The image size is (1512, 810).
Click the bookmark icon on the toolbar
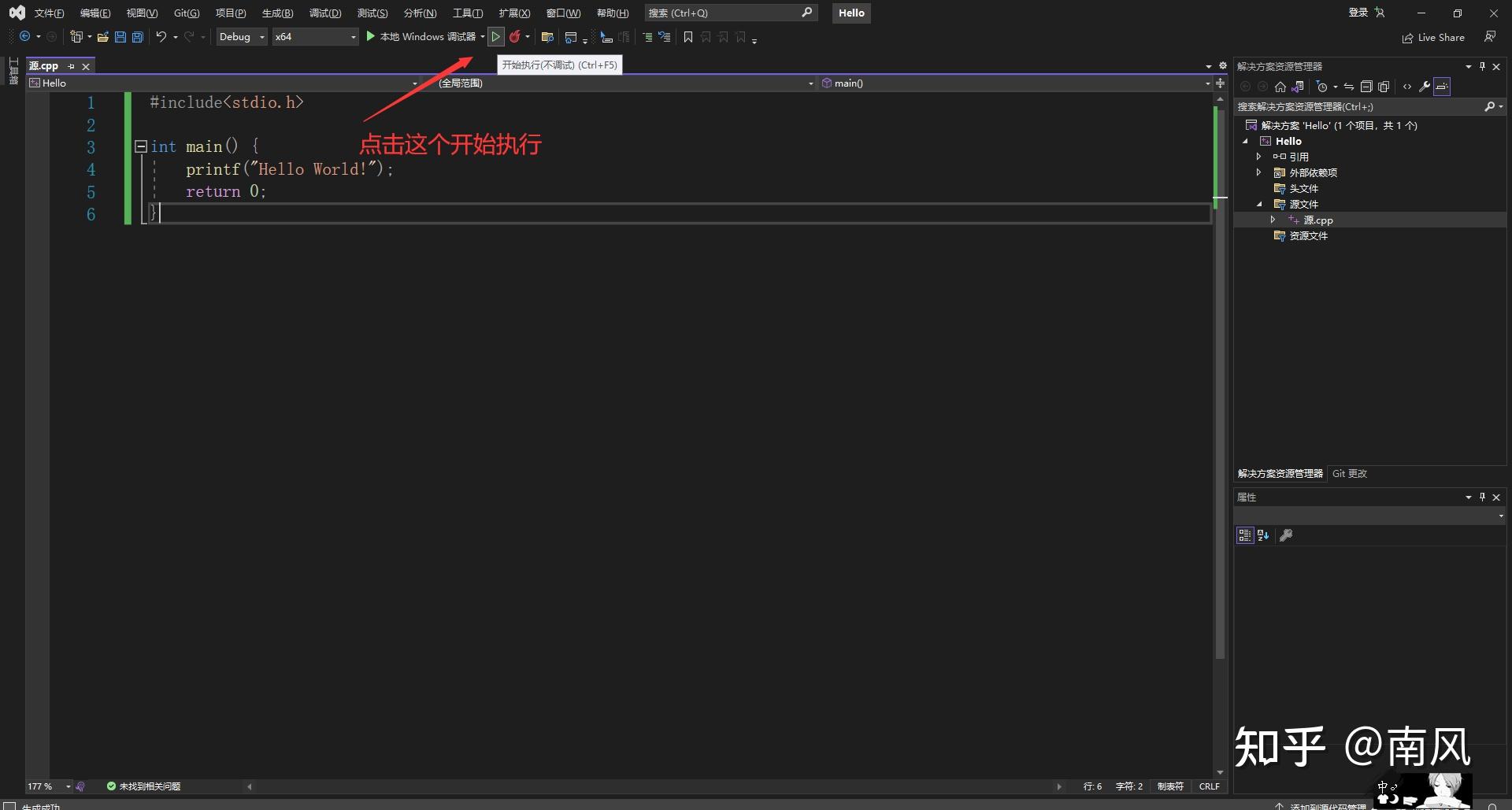[688, 37]
